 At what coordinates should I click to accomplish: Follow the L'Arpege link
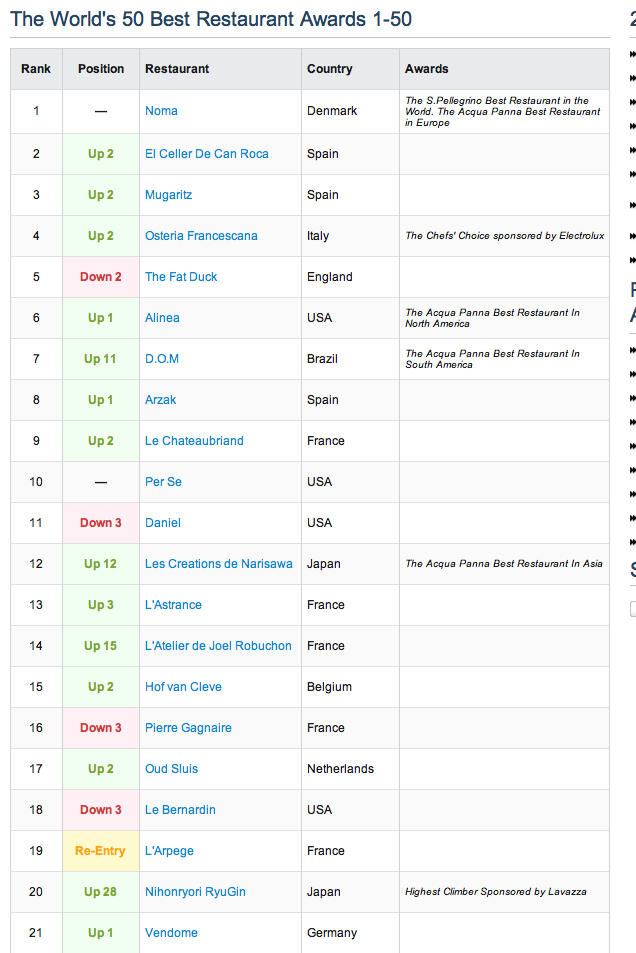pyautogui.click(x=169, y=851)
